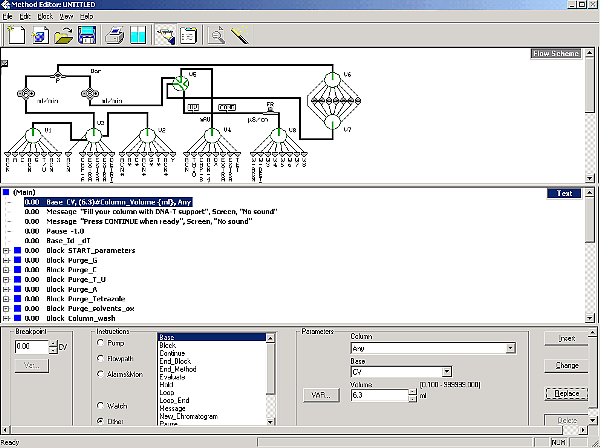Expand the Purge_C block
The width and height of the screenshot is (600, 448).
click(6, 270)
